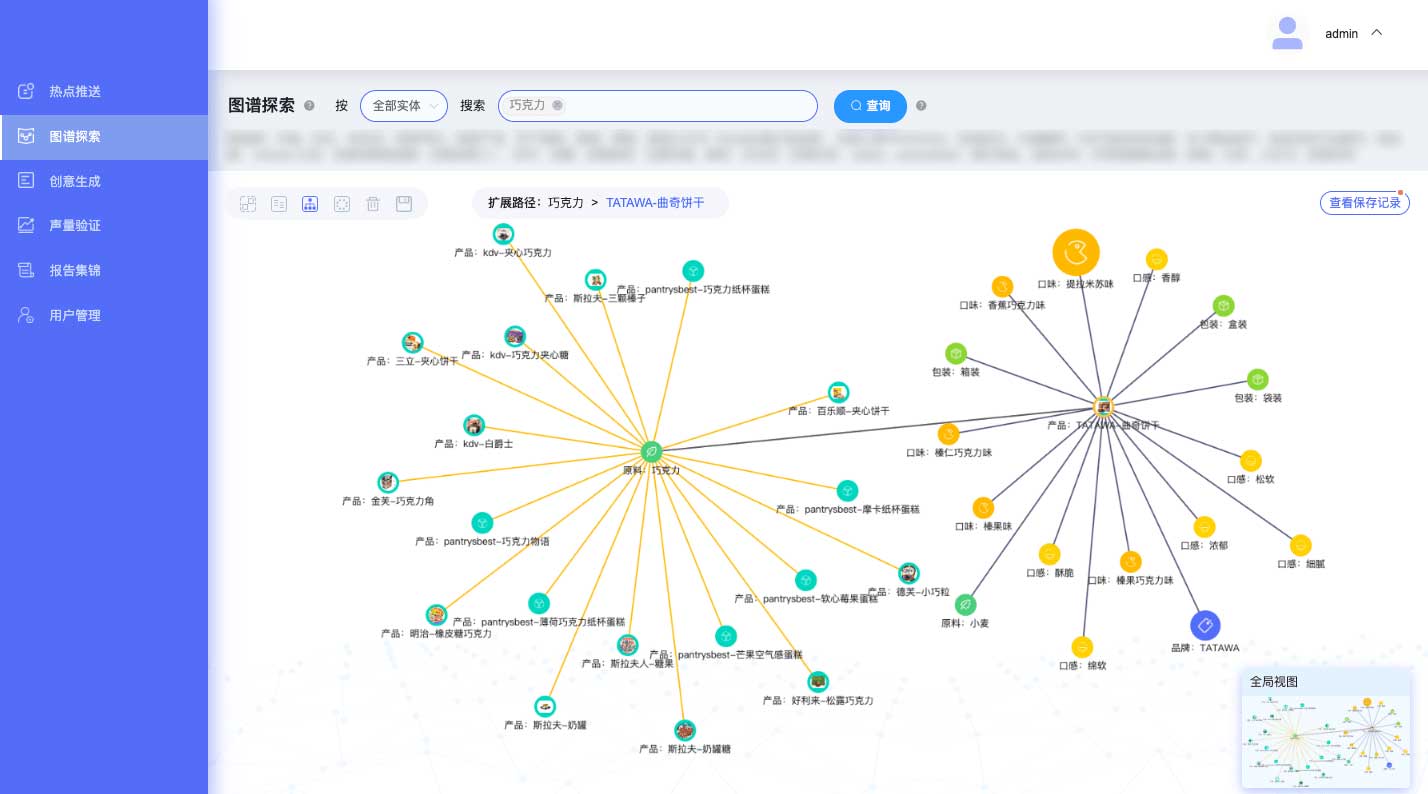Select 用户管理 in the sidebar
The height and width of the screenshot is (794, 1428).
(75, 315)
